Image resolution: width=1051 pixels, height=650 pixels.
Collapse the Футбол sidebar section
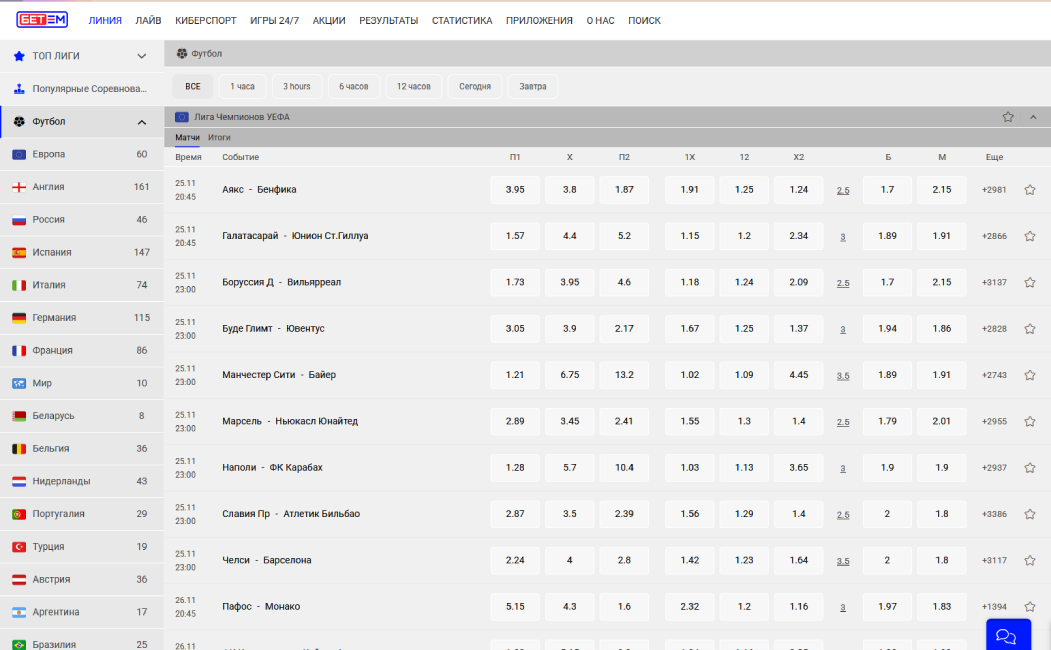point(141,122)
